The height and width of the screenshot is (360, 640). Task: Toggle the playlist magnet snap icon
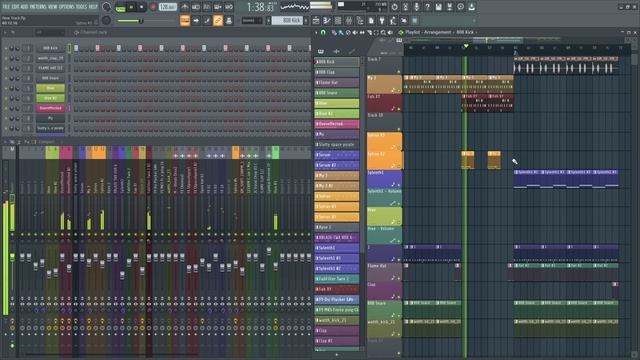[323, 32]
